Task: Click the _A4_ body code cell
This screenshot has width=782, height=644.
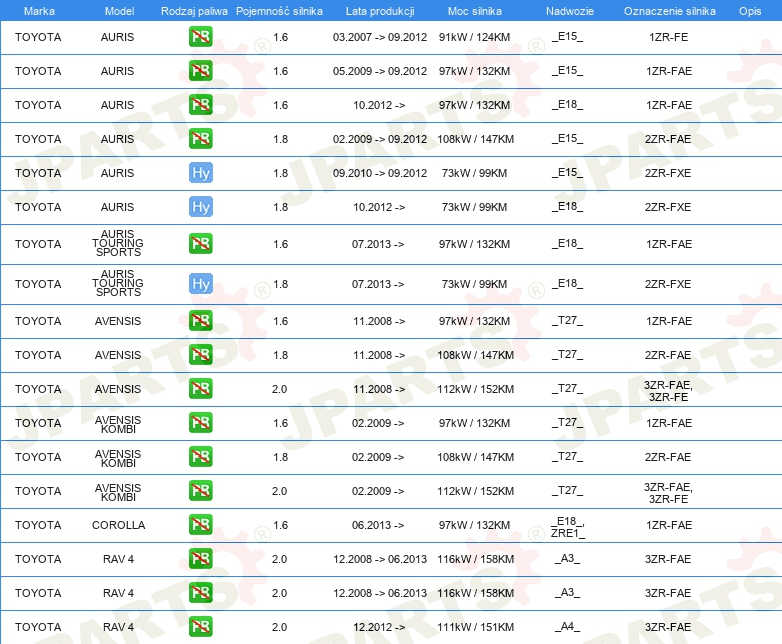Action: point(568,626)
